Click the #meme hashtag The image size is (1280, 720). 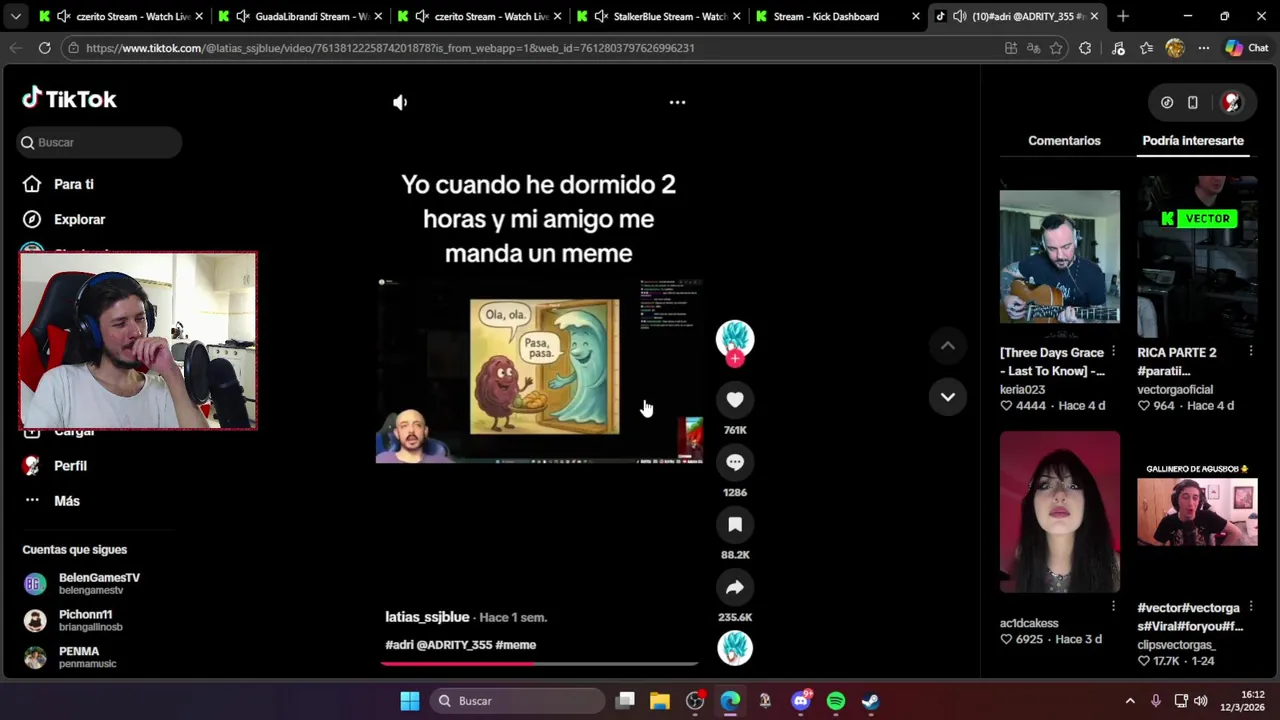(516, 645)
